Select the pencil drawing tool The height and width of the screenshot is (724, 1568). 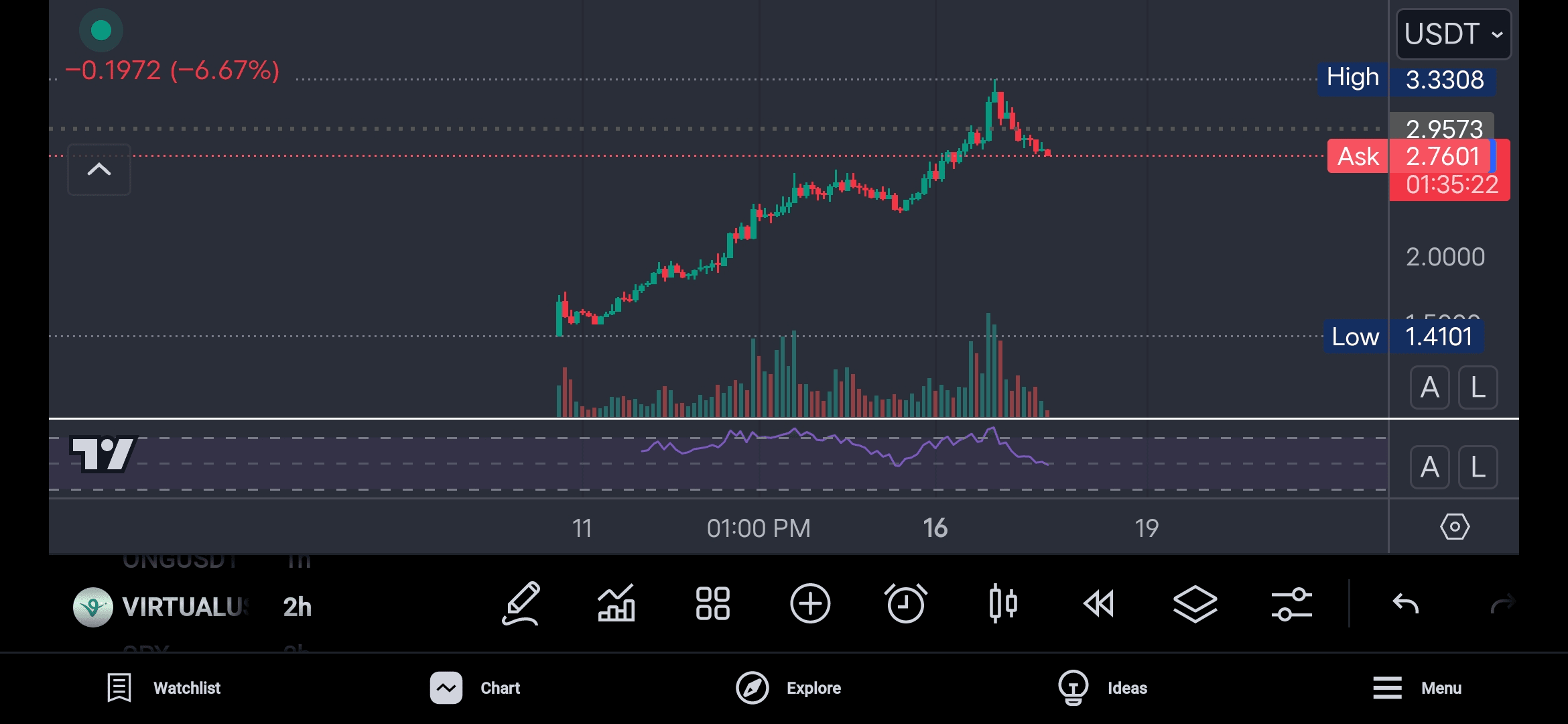(x=521, y=604)
